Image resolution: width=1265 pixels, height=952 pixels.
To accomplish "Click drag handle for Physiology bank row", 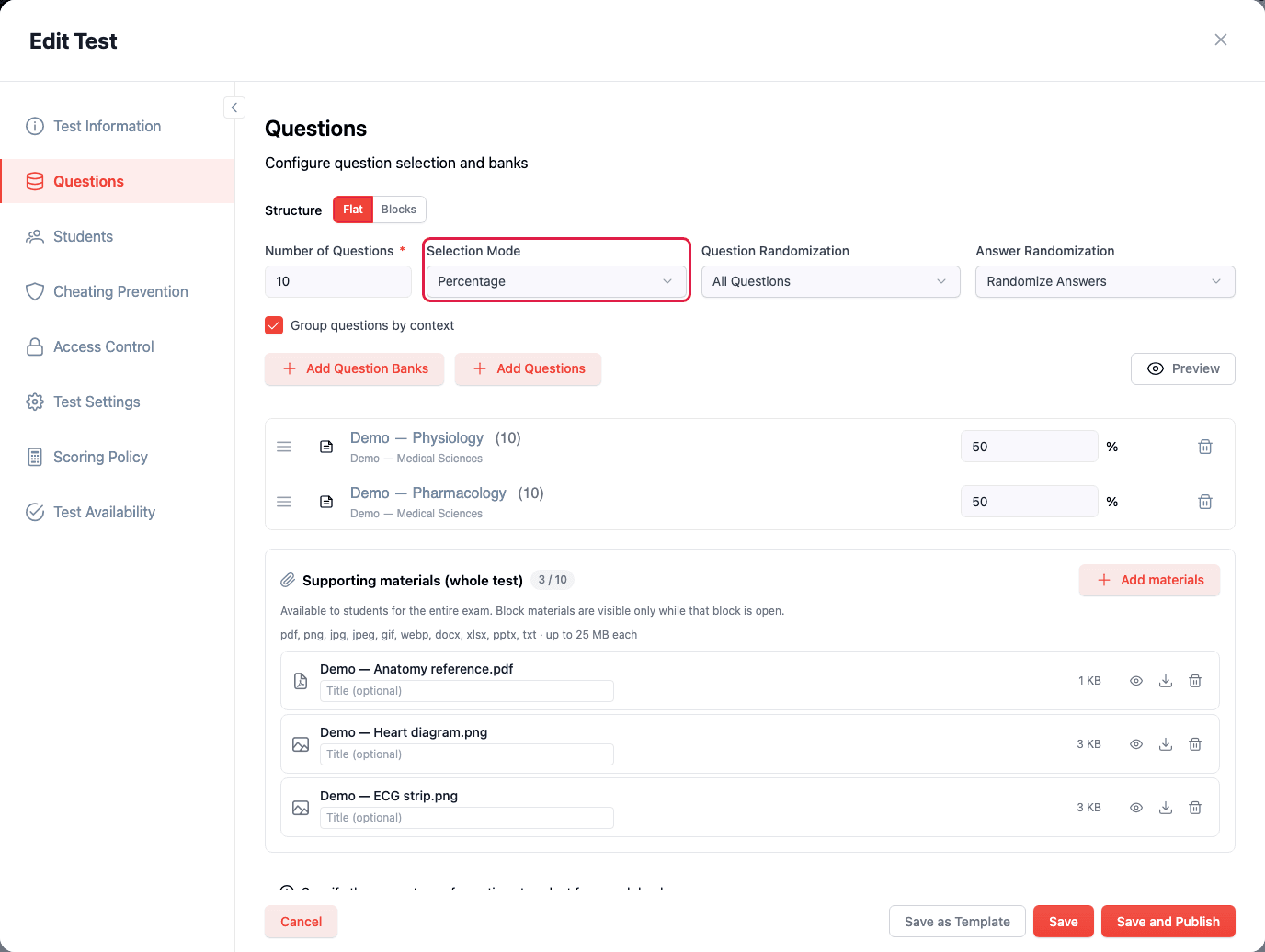I will (x=284, y=447).
